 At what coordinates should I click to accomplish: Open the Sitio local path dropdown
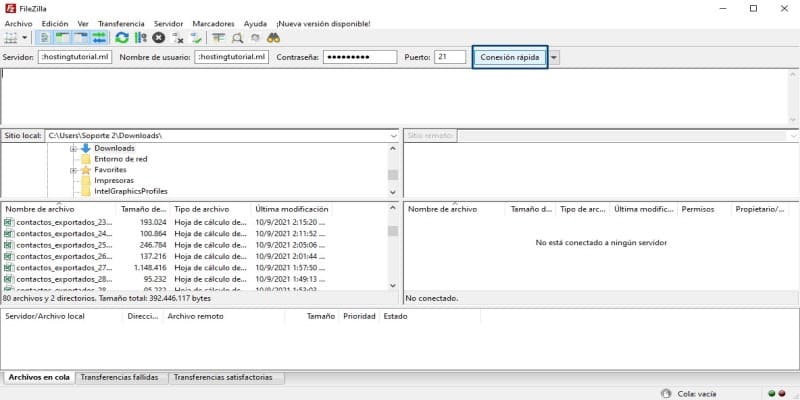[393, 136]
